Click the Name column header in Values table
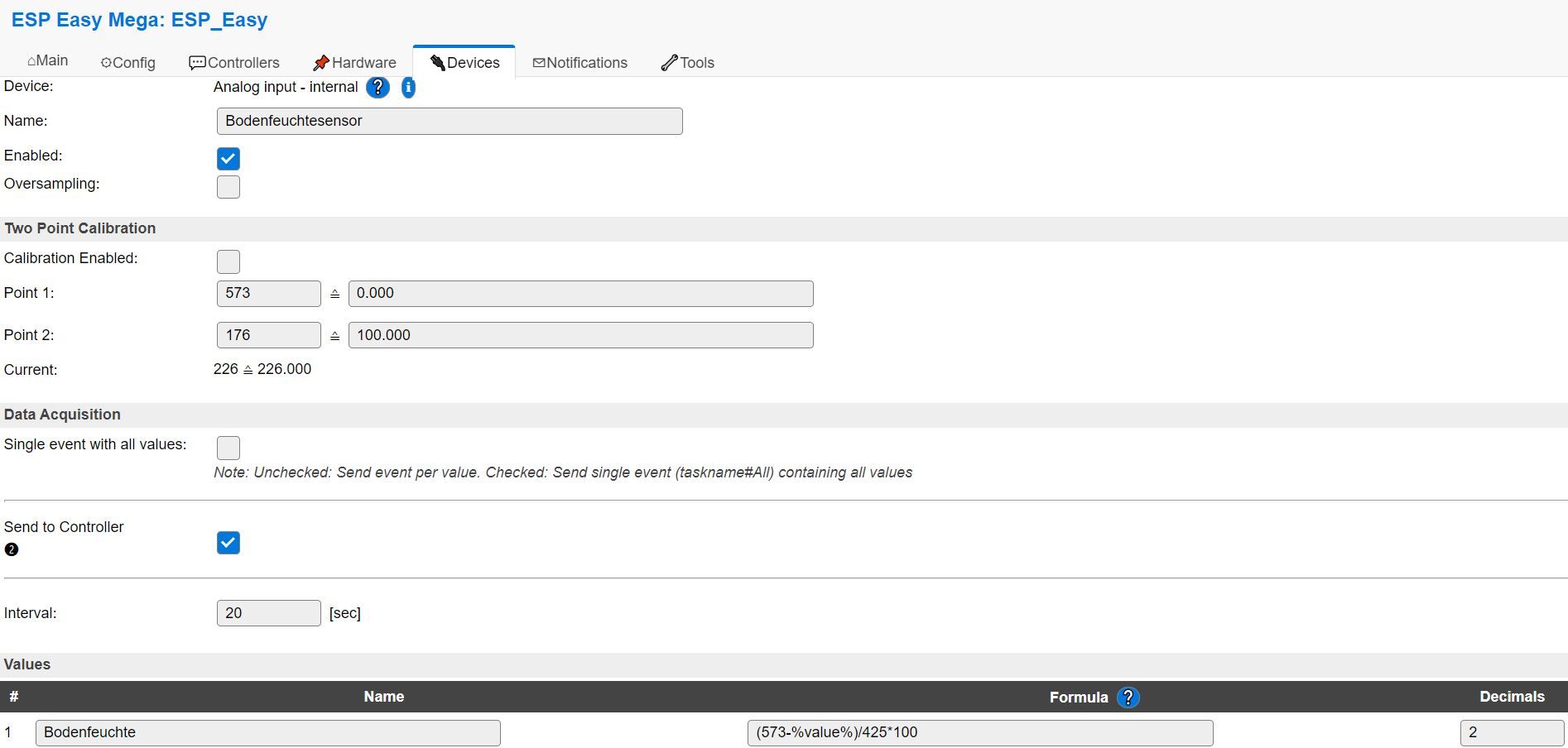 point(384,697)
